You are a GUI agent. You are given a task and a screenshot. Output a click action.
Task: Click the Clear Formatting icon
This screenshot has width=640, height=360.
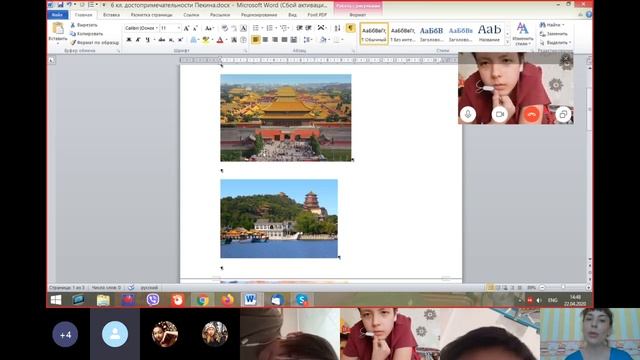224,28
